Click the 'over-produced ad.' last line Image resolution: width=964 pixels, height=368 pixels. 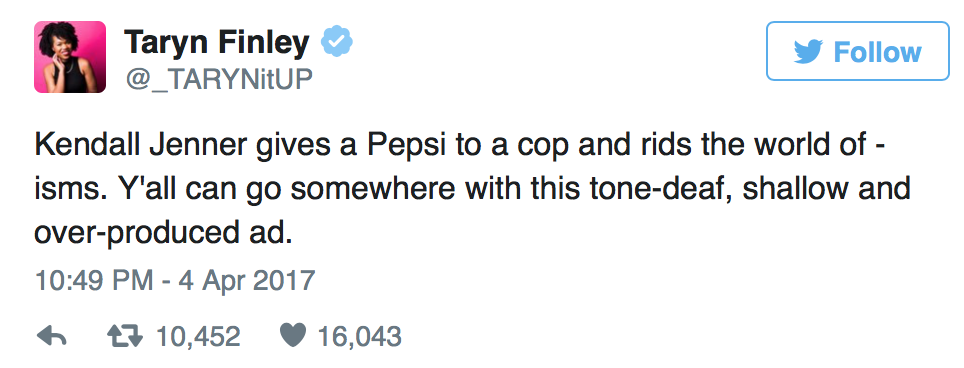tap(163, 232)
